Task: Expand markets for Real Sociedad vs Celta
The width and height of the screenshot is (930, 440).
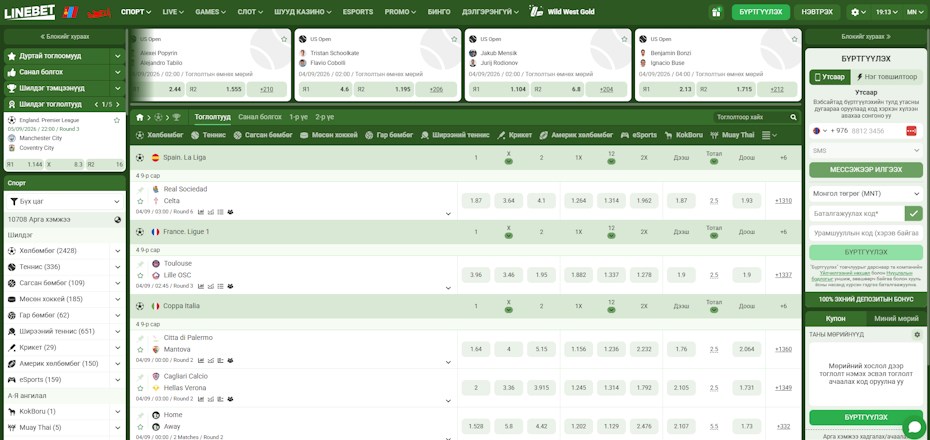Action: (x=448, y=213)
